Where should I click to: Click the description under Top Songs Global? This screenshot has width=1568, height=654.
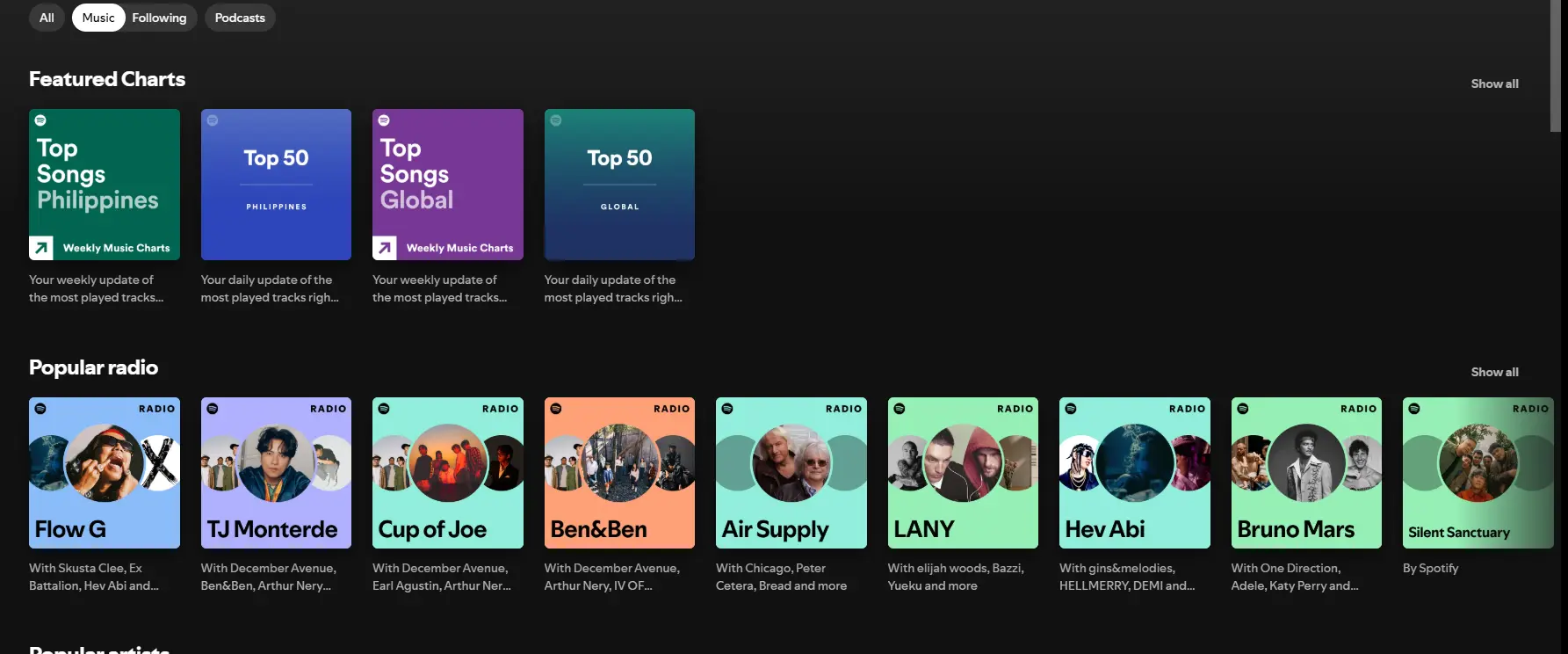(440, 288)
